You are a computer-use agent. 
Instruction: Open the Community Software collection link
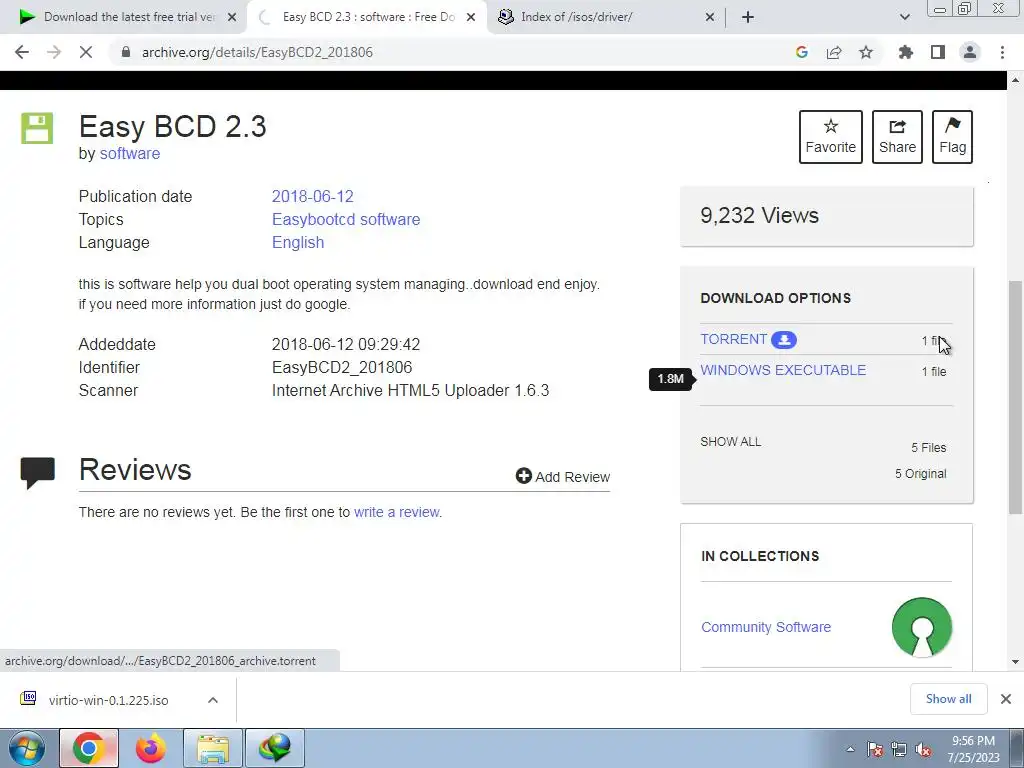766,628
